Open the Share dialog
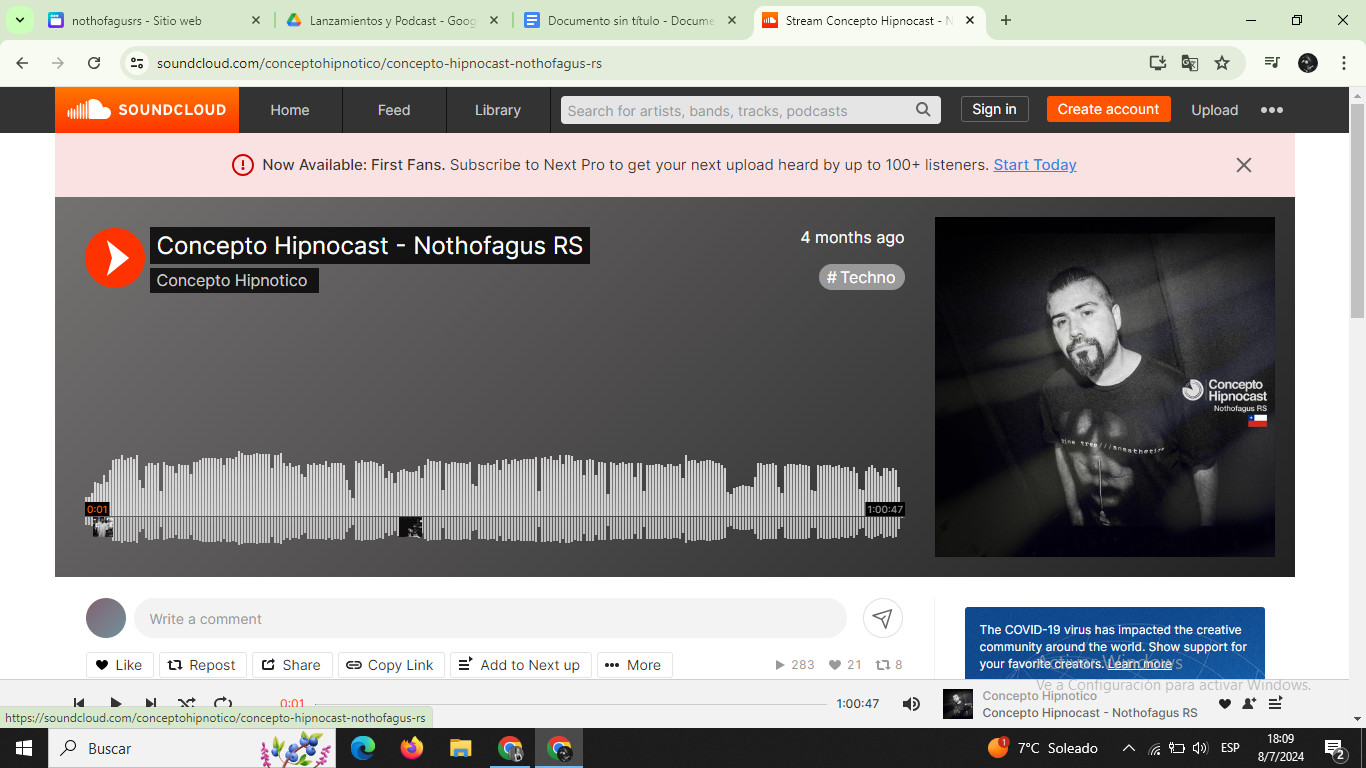The height and width of the screenshot is (768, 1366). [291, 665]
